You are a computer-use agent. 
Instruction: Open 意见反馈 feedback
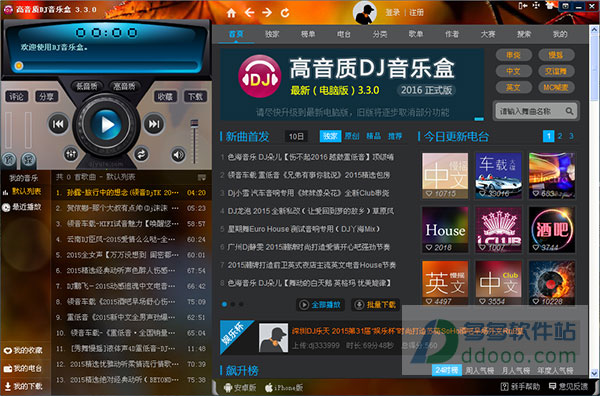coord(568,386)
